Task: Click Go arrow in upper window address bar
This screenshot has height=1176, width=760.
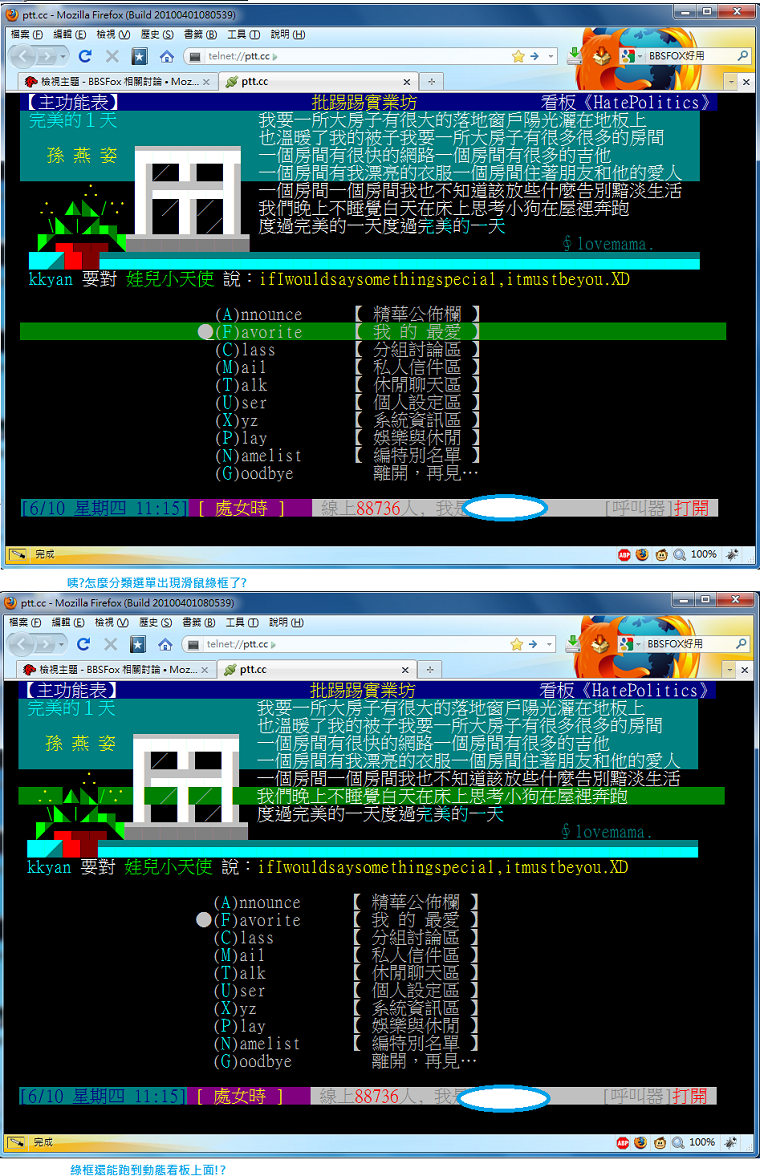Action: [534, 56]
